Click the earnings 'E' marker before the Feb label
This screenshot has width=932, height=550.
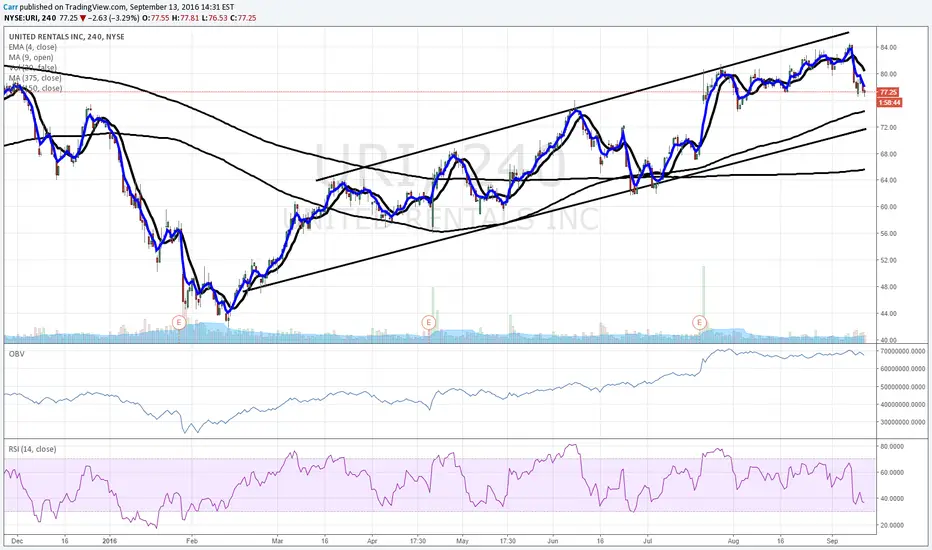(179, 322)
